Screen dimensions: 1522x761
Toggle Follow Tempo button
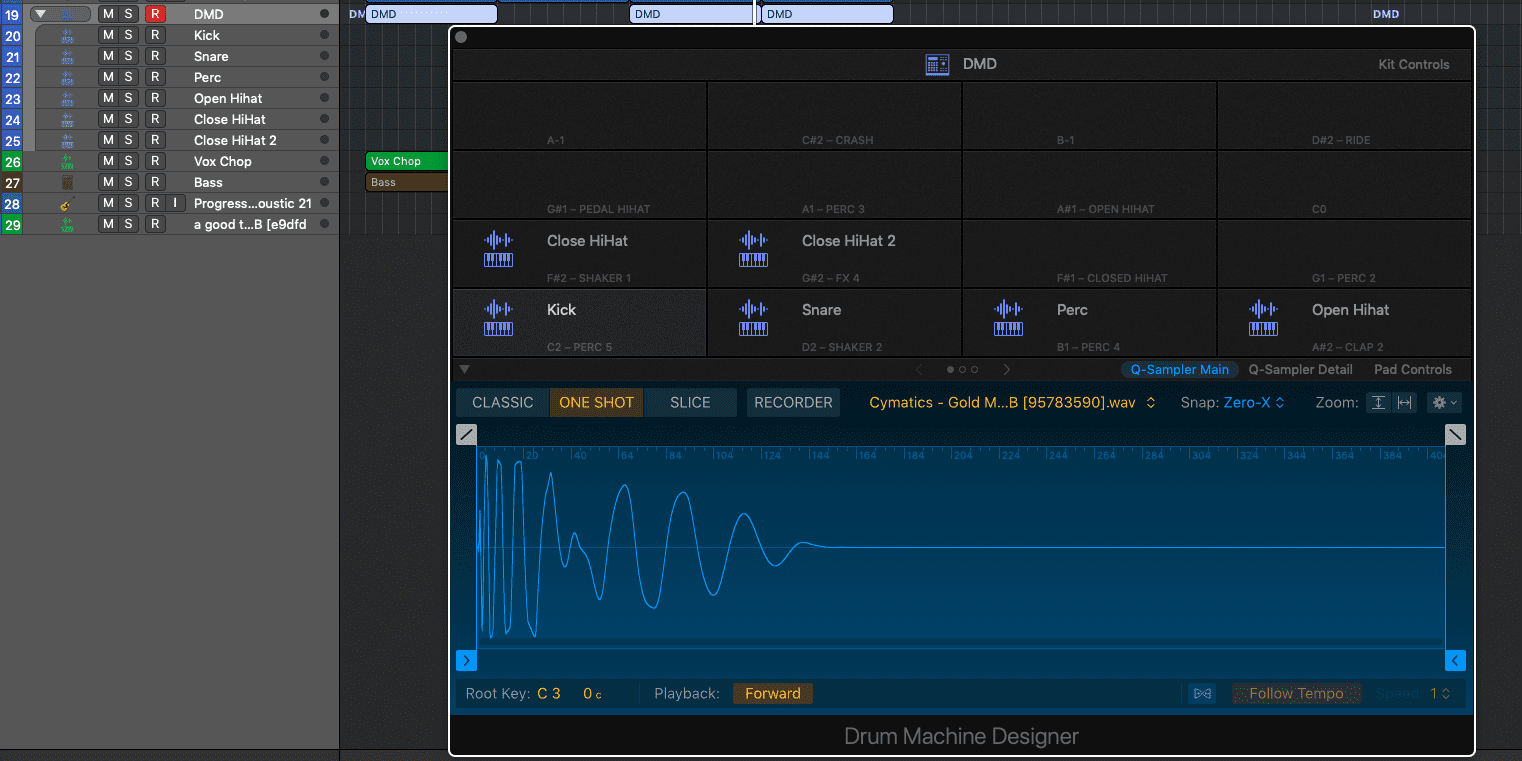[1296, 694]
